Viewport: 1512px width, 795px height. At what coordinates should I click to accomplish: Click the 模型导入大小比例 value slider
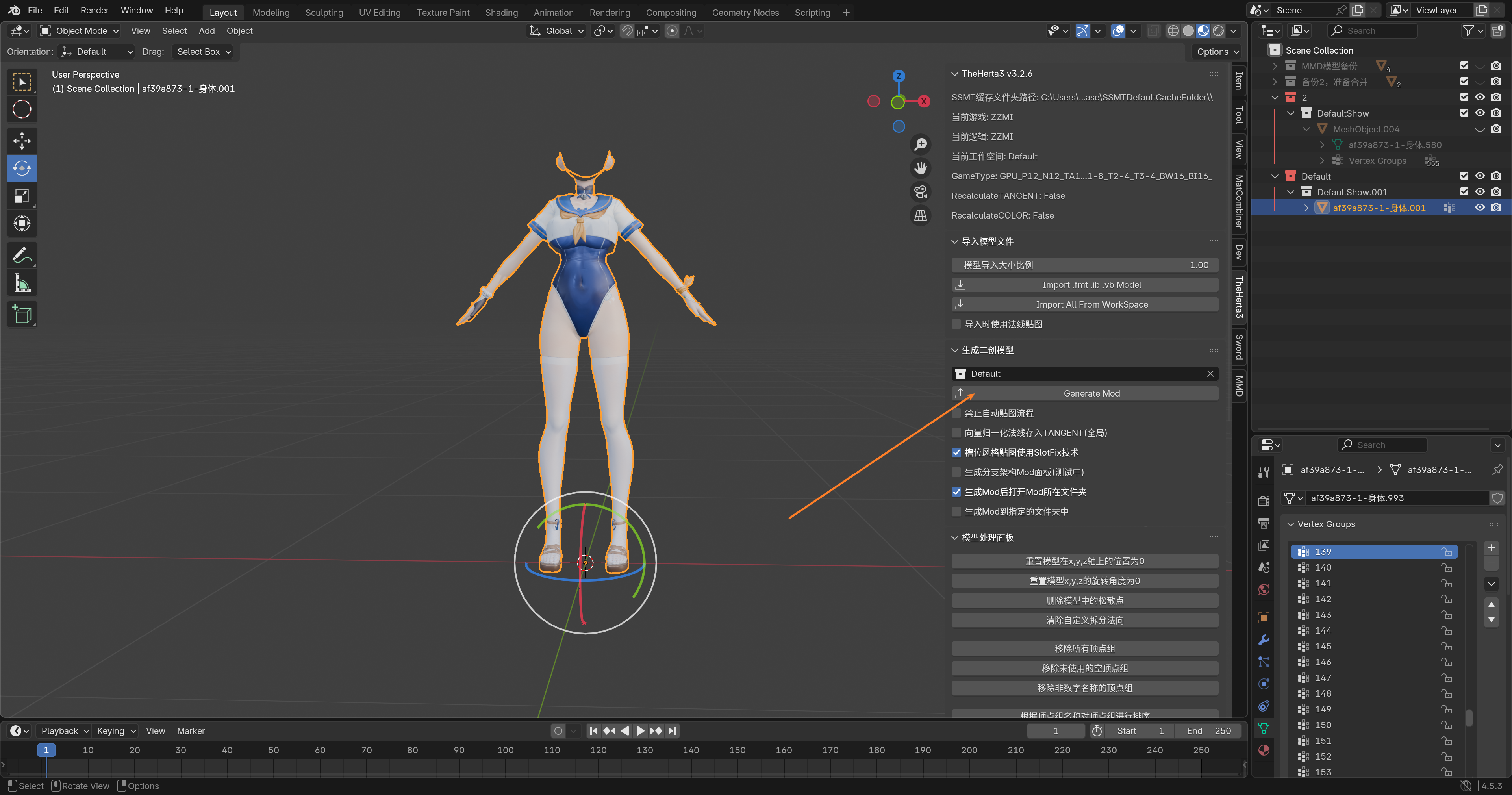[x=1085, y=265]
